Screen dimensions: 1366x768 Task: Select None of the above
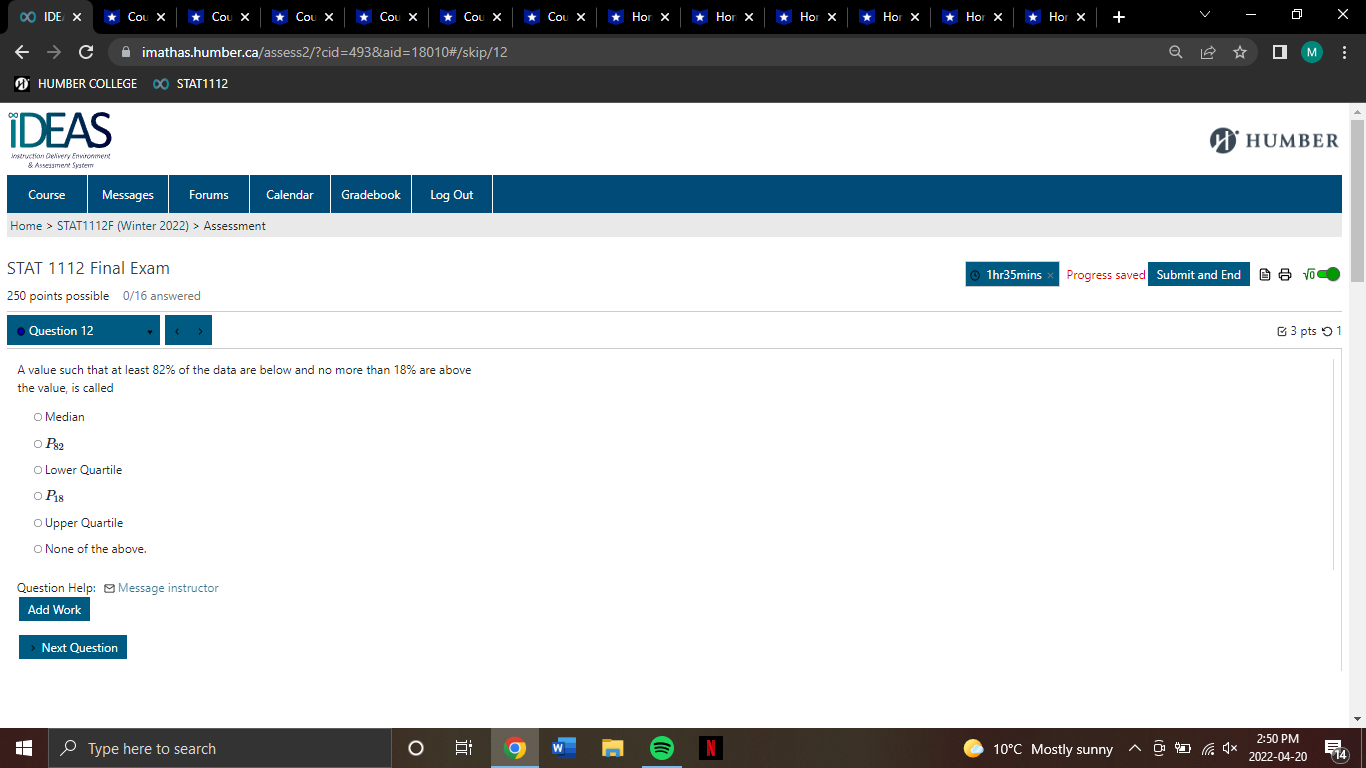click(37, 548)
